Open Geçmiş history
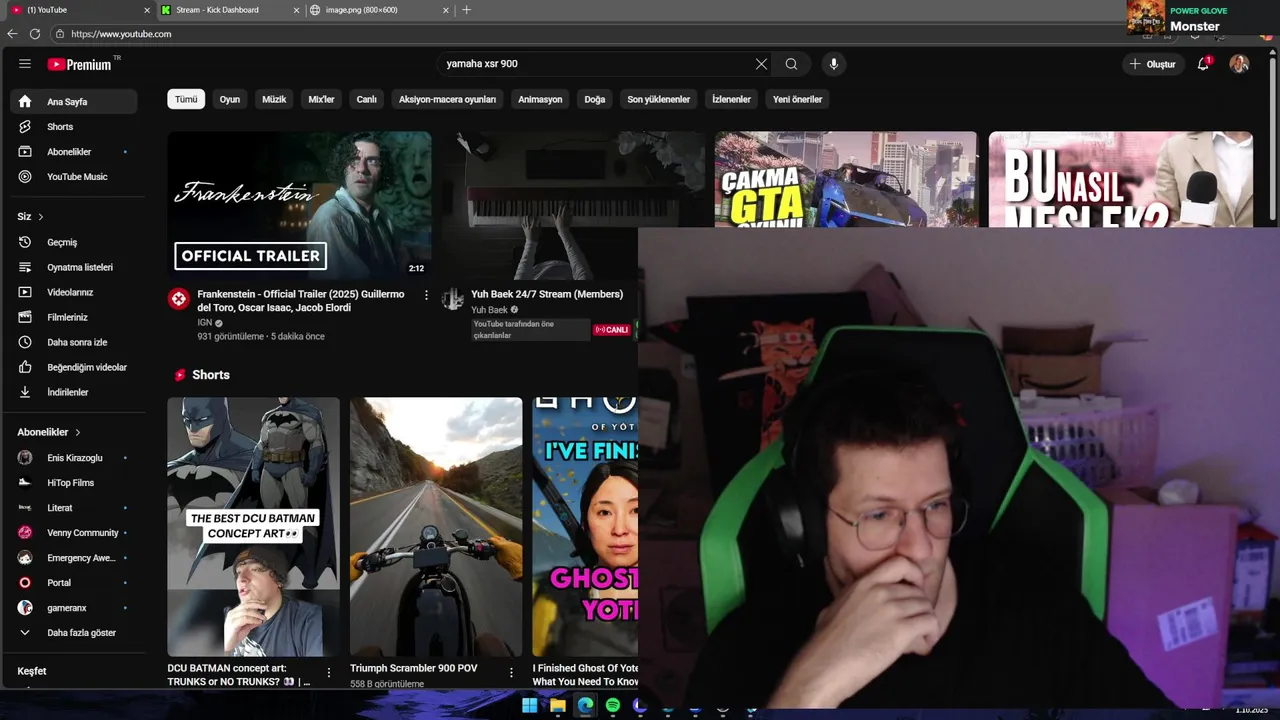The width and height of the screenshot is (1280, 720). point(74,242)
